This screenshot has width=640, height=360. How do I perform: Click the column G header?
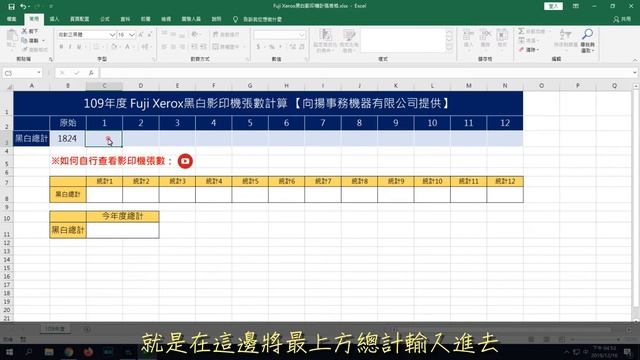[250, 86]
